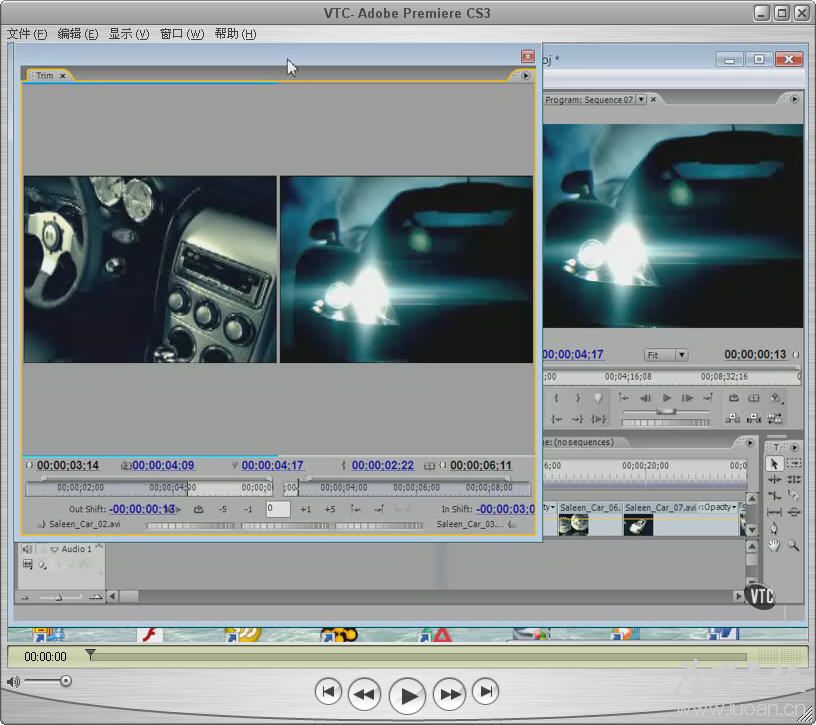Select the Rate Stretch tool
816x725 pixels.
774,496
